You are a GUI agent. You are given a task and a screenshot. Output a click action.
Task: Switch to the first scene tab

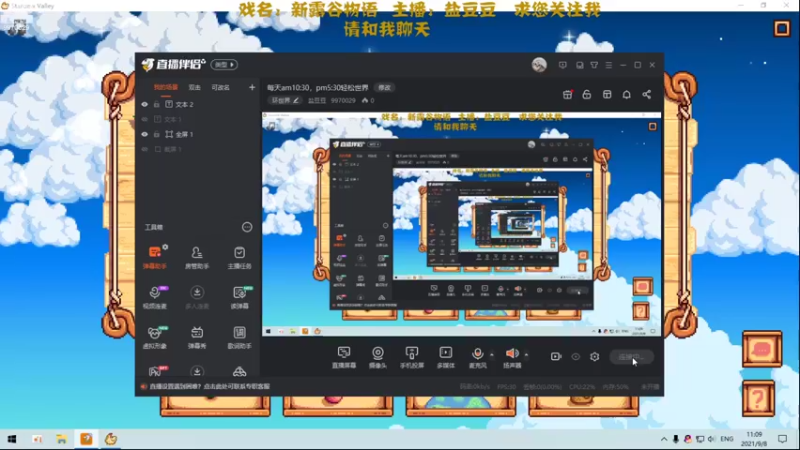point(166,87)
